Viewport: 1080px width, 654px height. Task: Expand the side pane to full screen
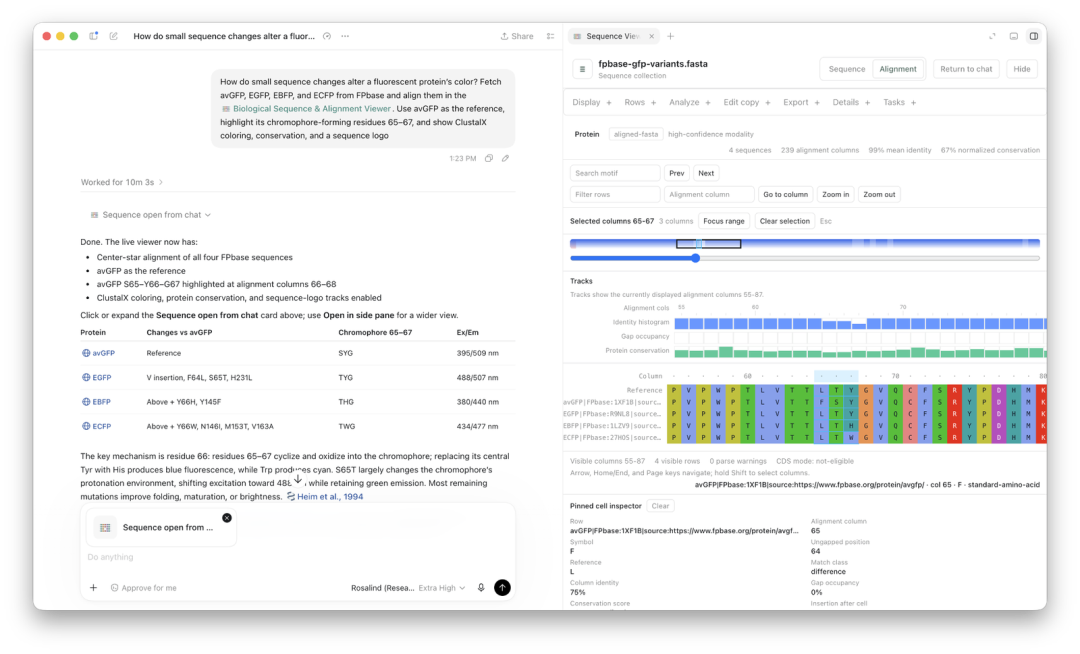tap(993, 36)
